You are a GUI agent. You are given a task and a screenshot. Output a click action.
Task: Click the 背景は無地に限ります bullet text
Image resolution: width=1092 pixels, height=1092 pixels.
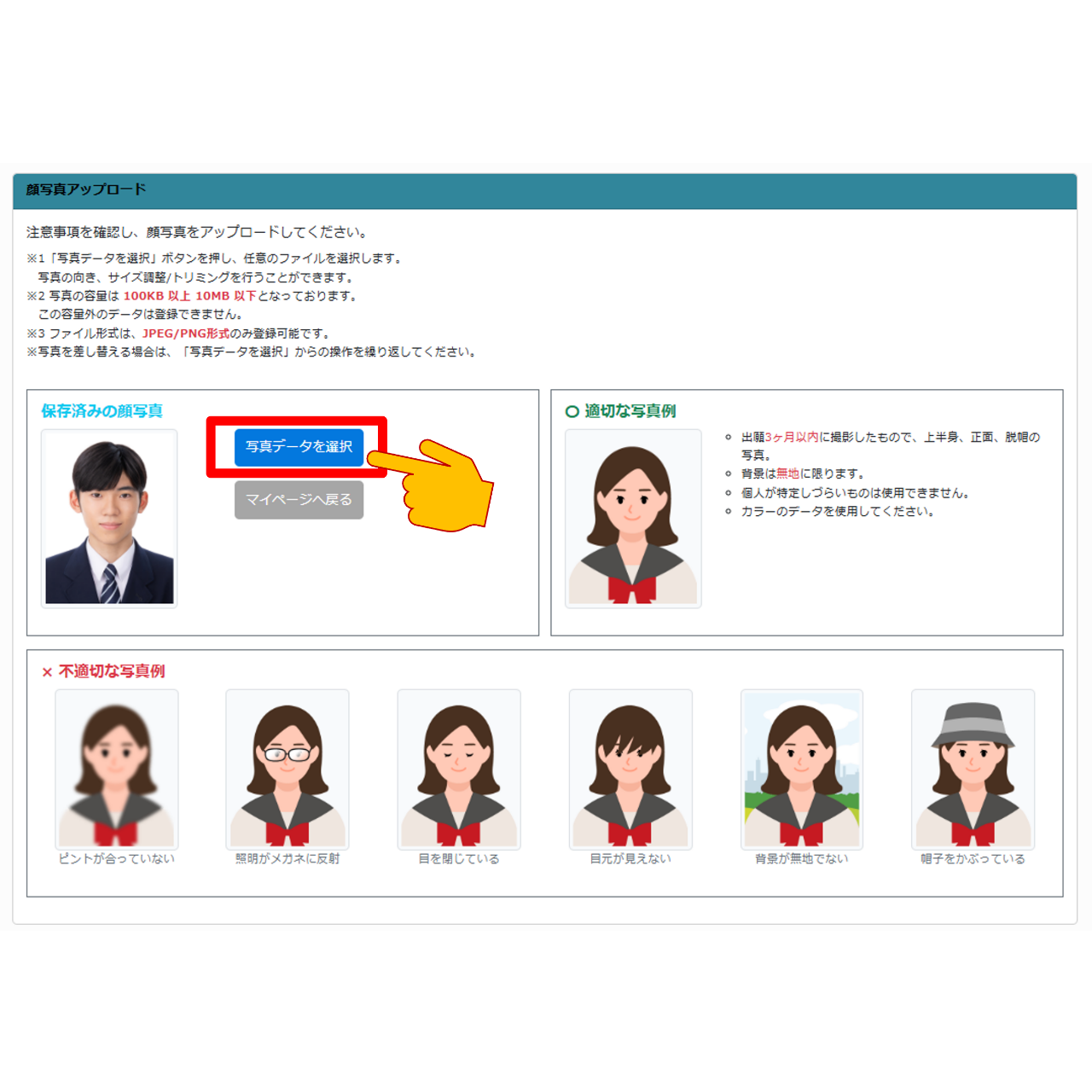click(803, 473)
